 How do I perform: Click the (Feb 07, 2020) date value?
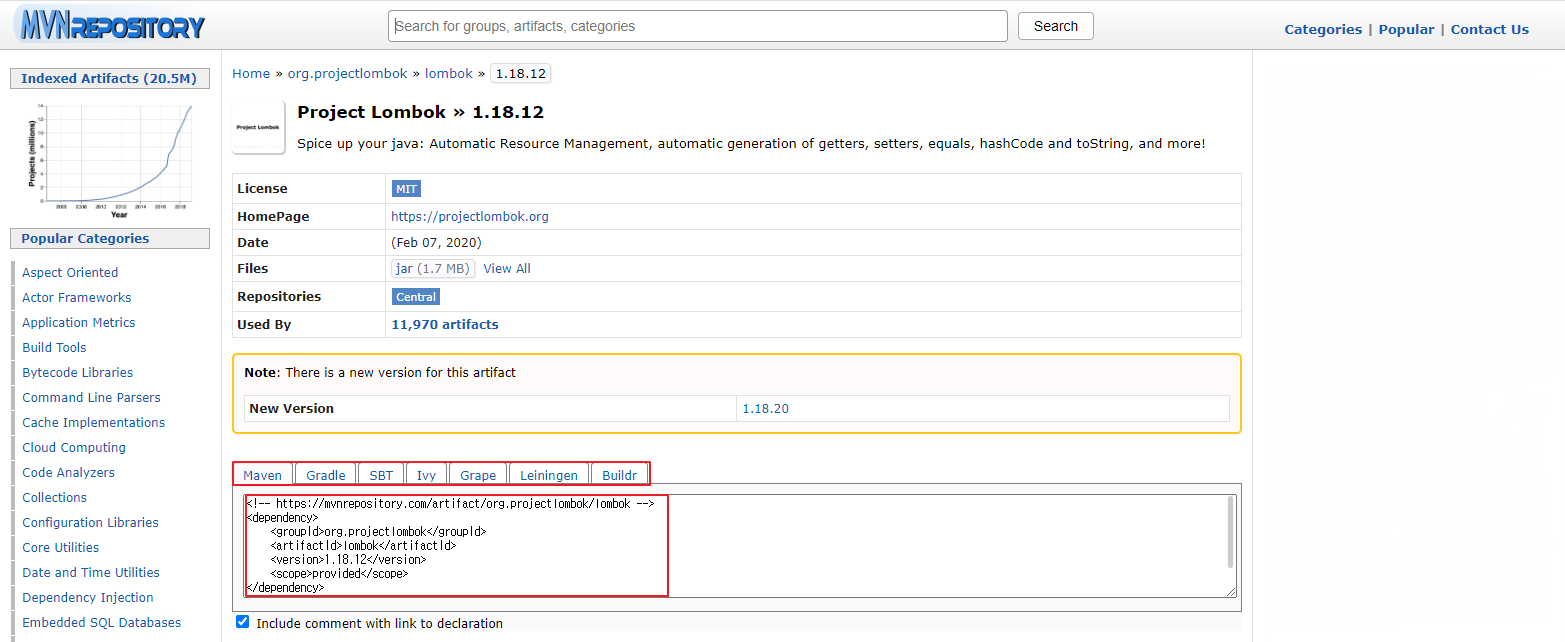tap(436, 242)
